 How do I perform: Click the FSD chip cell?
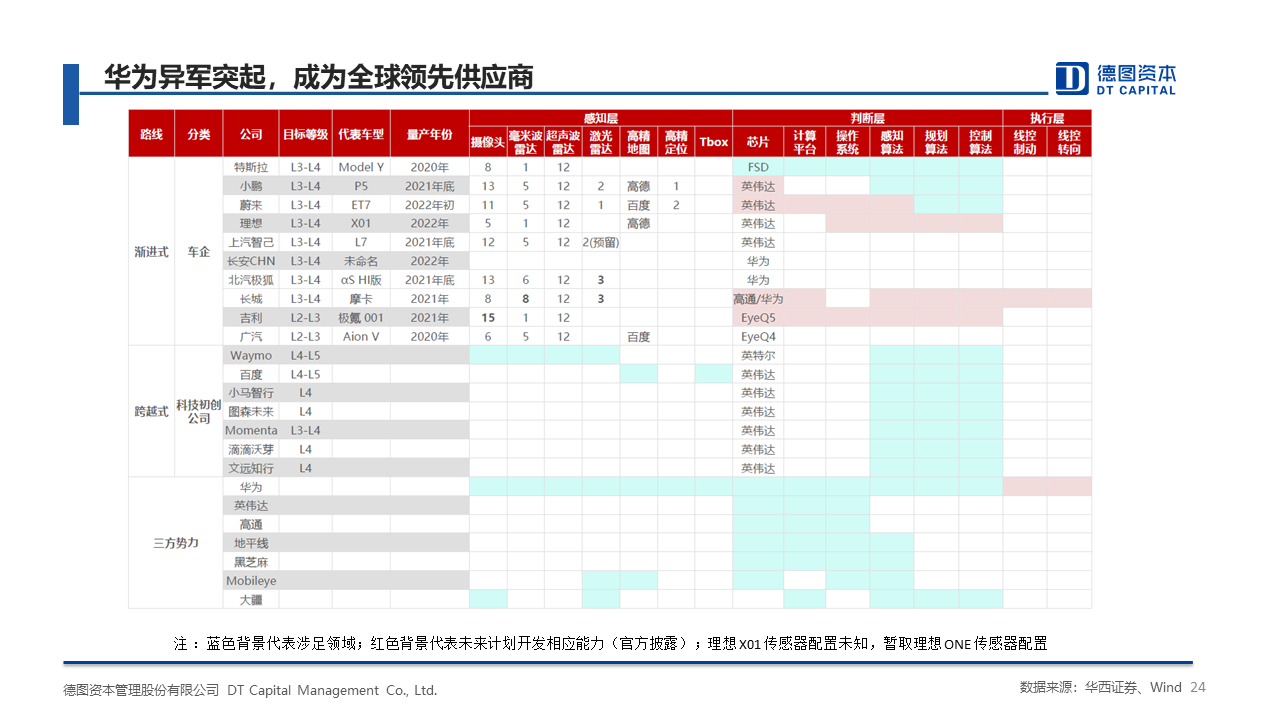tap(758, 167)
